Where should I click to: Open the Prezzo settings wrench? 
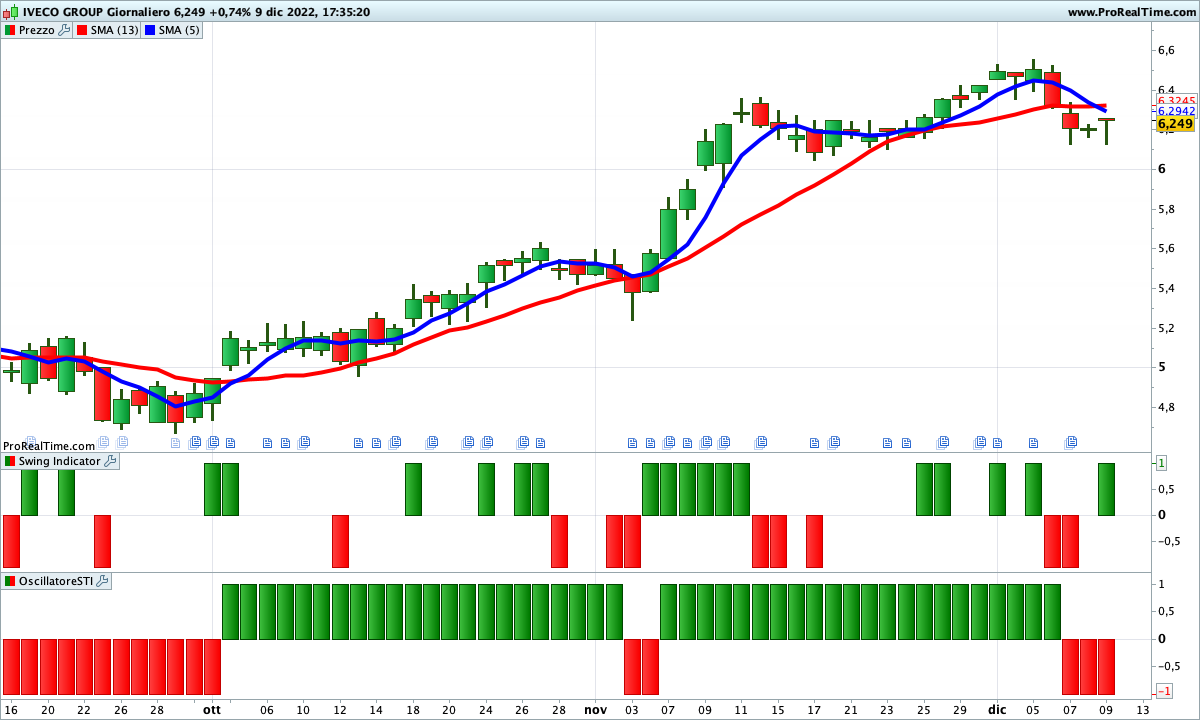pos(64,30)
